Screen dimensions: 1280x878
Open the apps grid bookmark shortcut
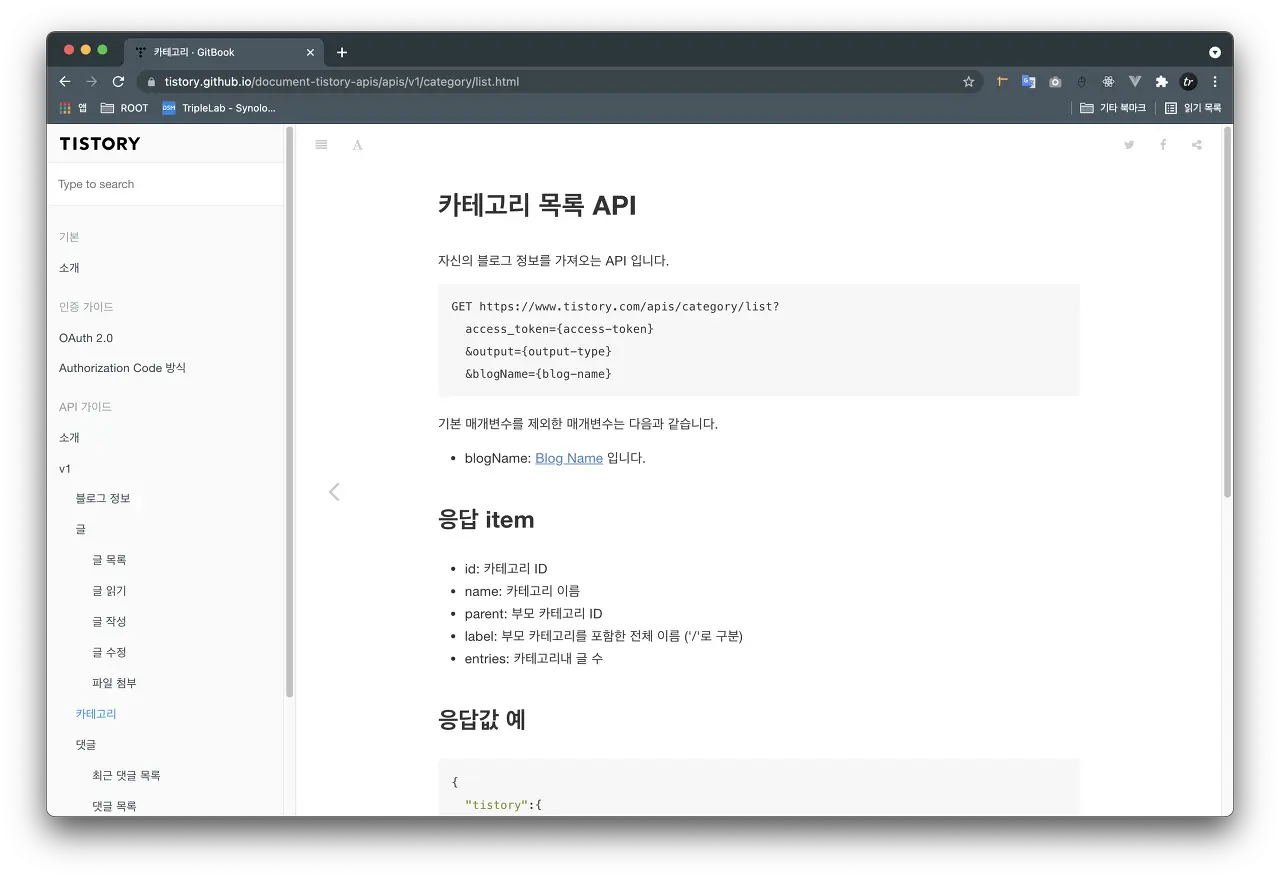coord(73,108)
